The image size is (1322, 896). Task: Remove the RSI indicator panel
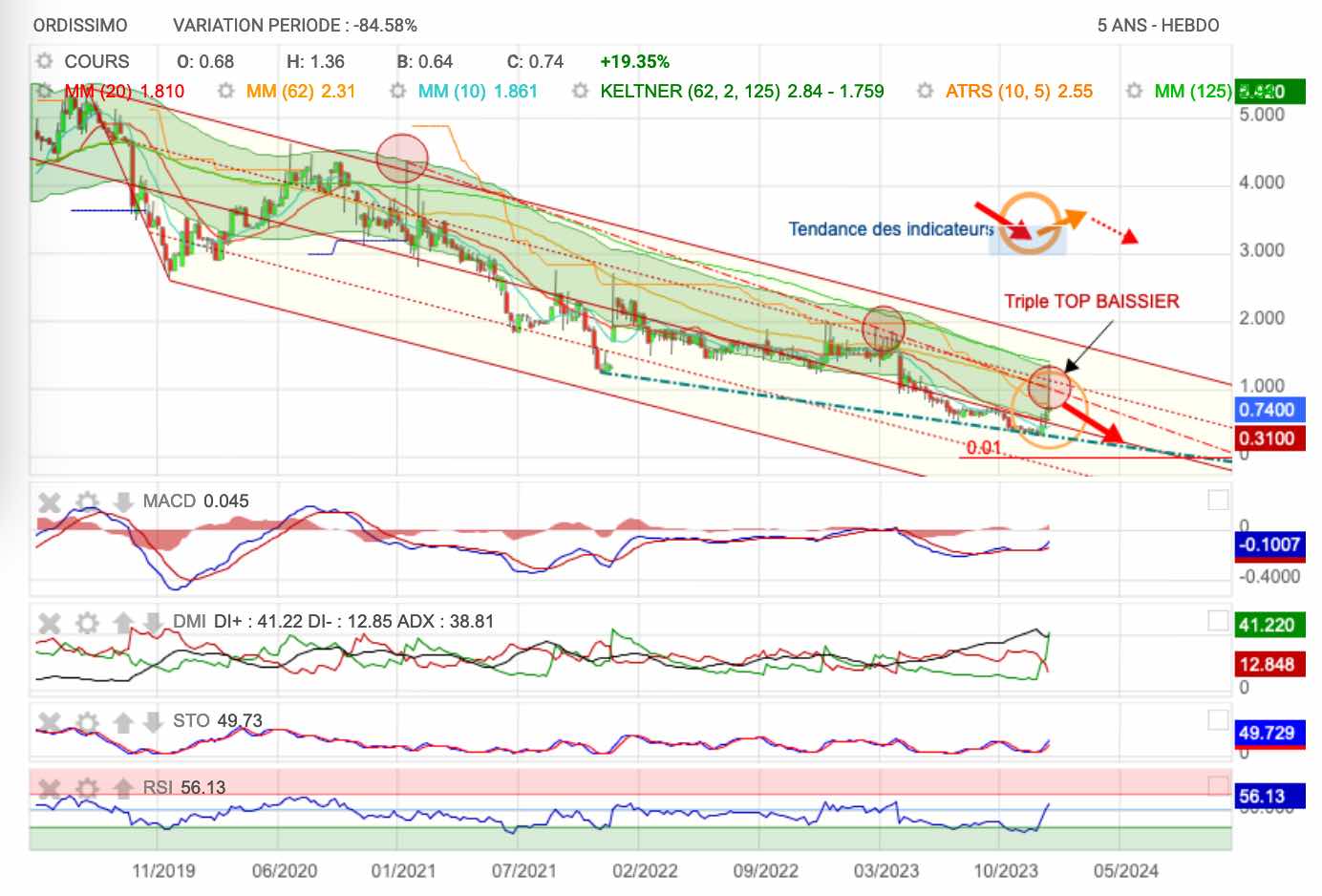point(50,788)
